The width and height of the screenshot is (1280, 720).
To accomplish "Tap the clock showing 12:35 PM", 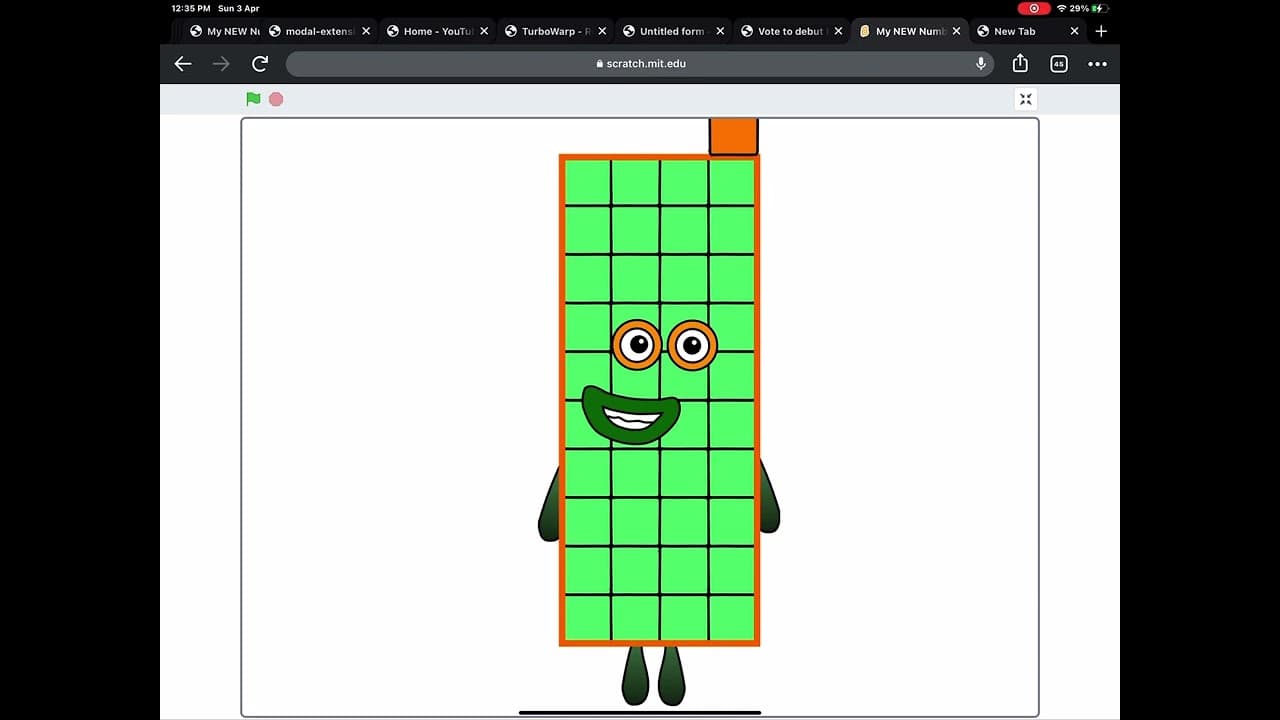I will (x=190, y=8).
